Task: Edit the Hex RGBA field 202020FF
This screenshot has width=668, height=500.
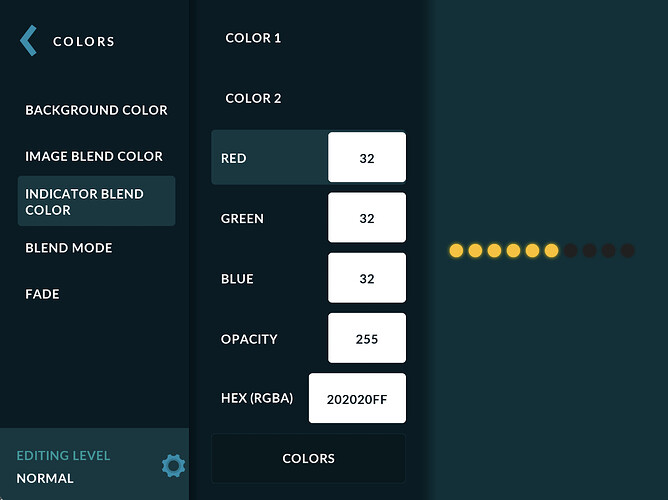Action: [x=357, y=398]
